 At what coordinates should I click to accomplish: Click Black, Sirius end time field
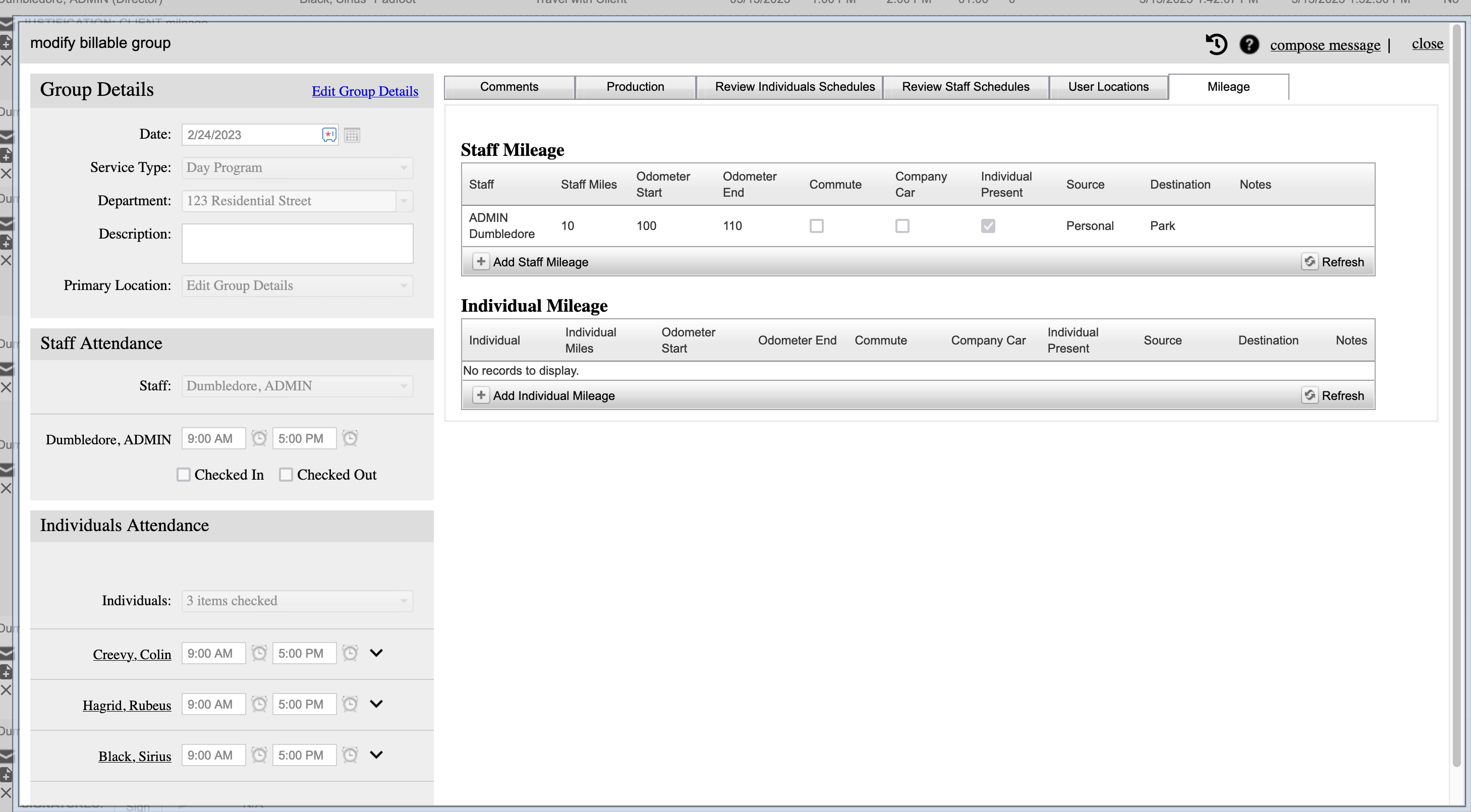[304, 755]
